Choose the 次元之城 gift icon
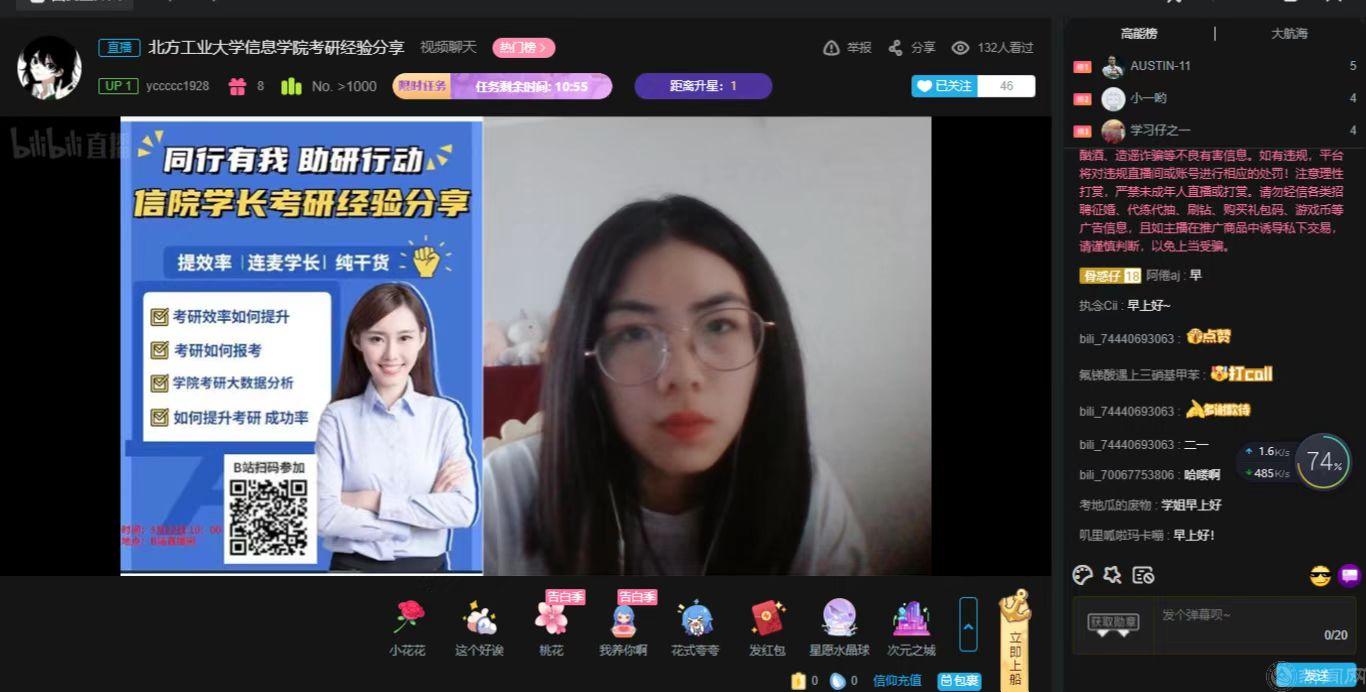 pos(911,619)
